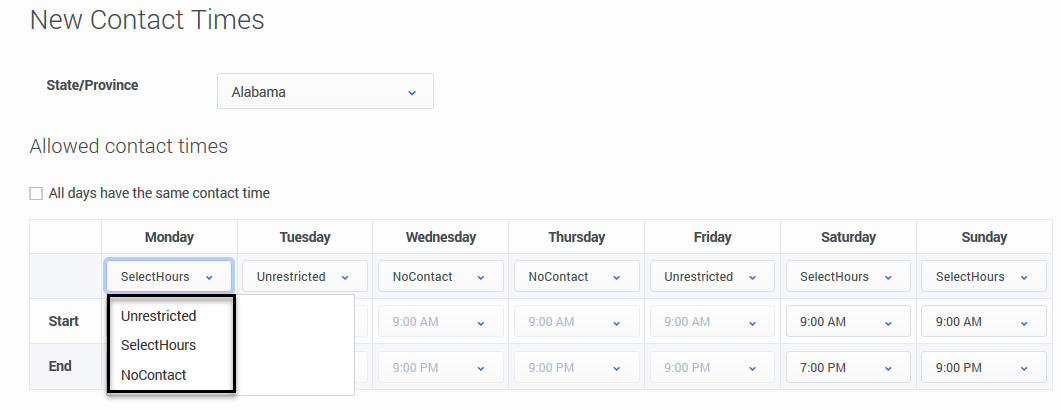Open the State/Province Alabama dropdown
The image size is (1061, 410).
click(325, 92)
